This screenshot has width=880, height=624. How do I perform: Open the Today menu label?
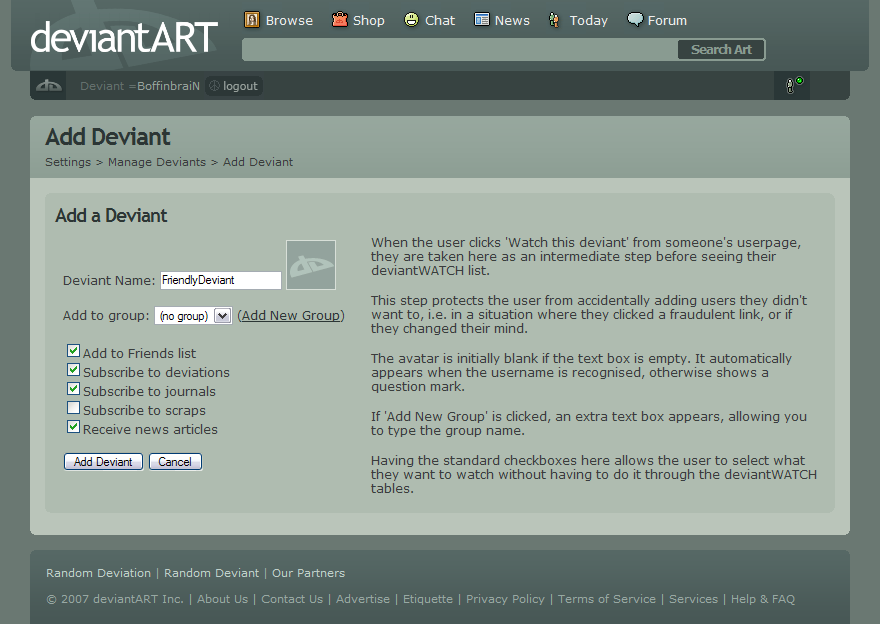(589, 20)
